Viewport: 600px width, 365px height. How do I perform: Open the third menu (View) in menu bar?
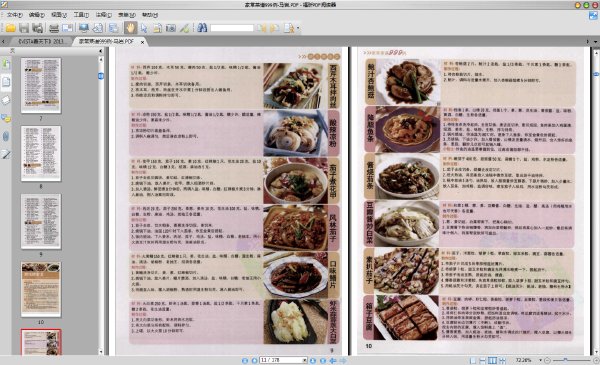click(x=59, y=15)
